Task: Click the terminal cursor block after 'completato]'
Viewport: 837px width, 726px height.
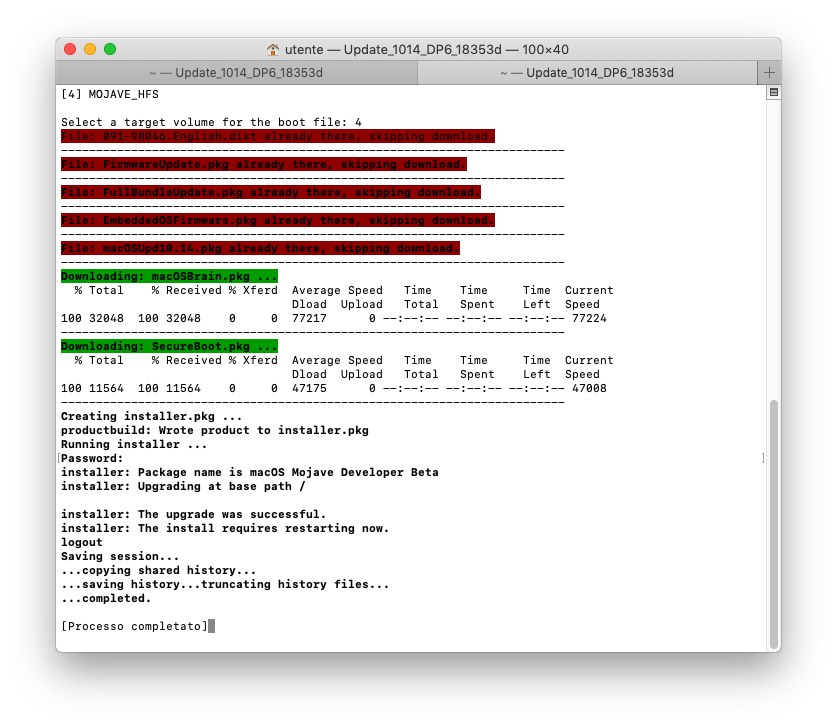Action: pos(211,626)
